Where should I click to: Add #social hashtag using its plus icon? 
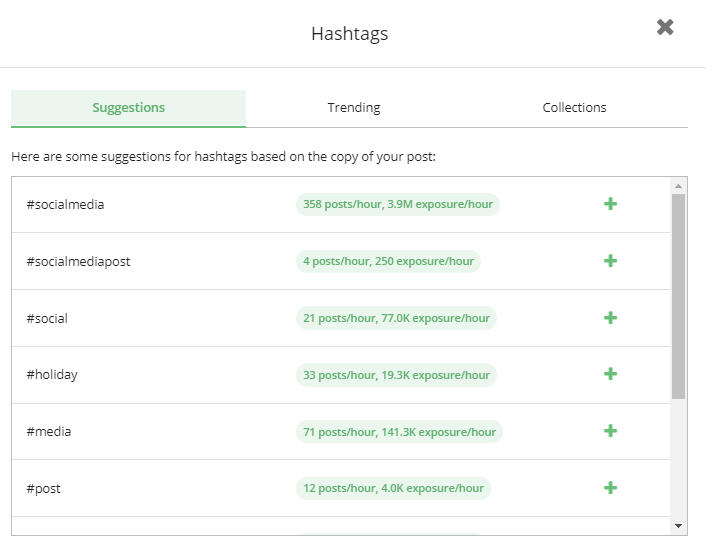click(x=610, y=318)
